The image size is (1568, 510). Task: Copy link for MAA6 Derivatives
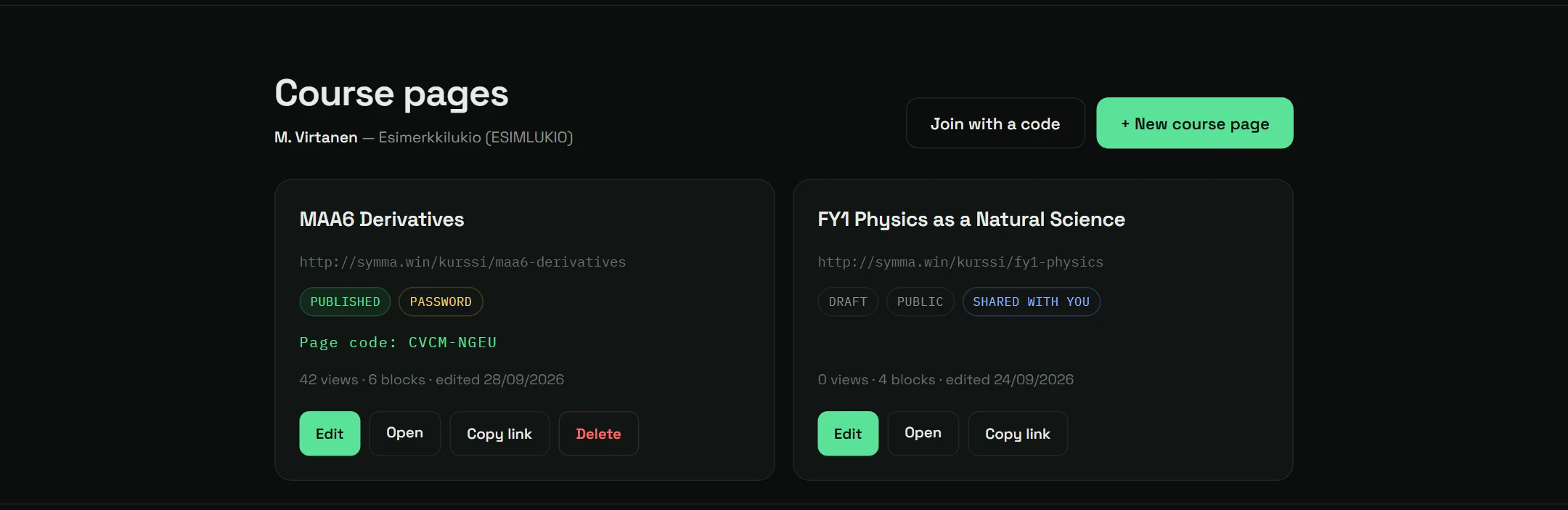[499, 434]
